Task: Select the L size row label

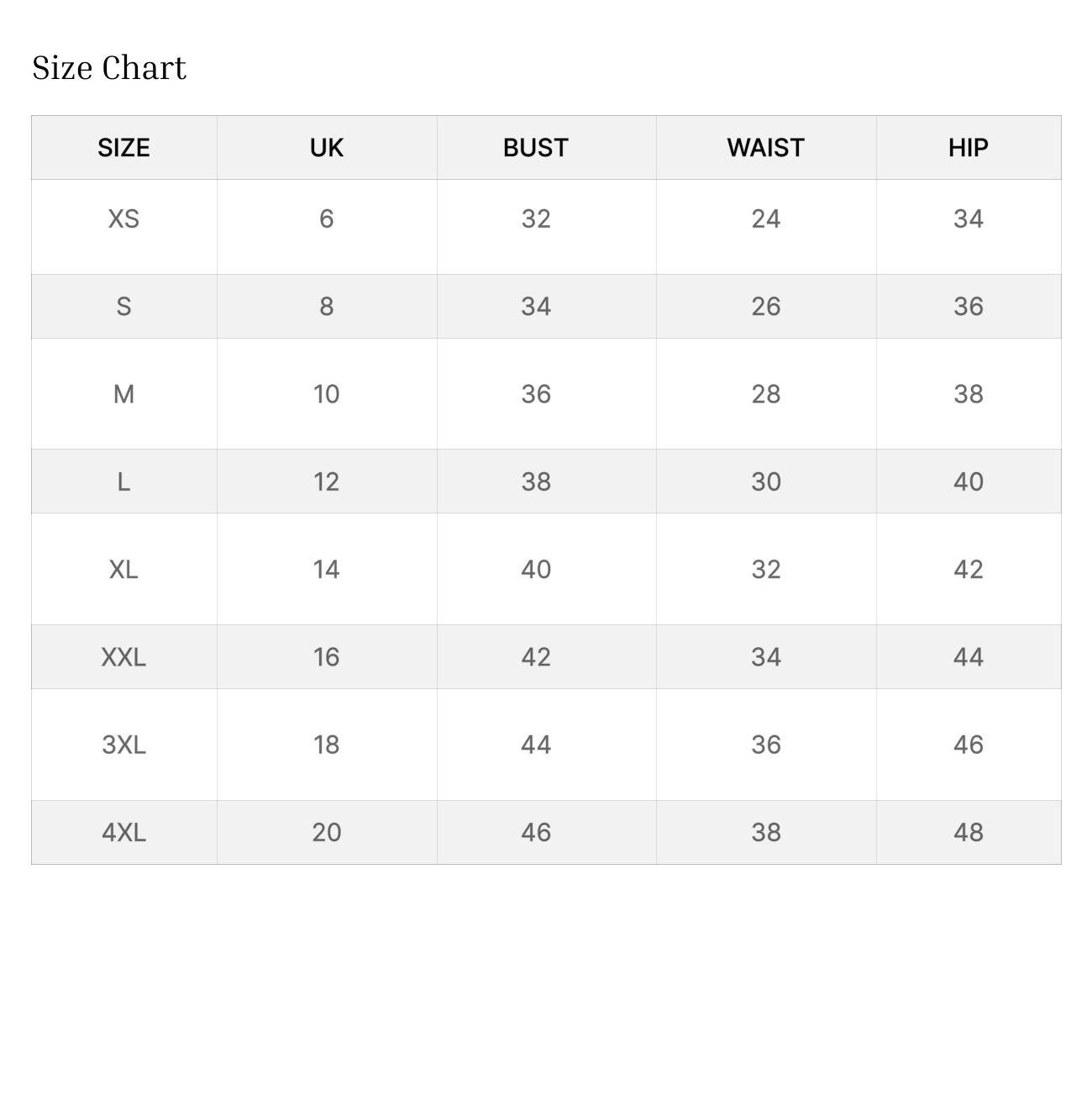Action: coord(123,482)
